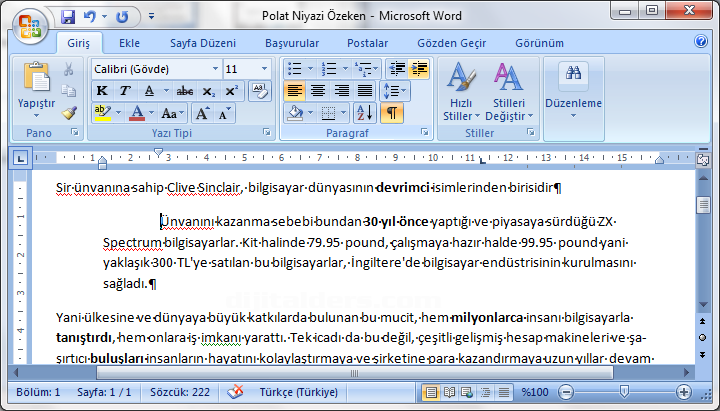Save document via Quick Access floppy icon

pyautogui.click(x=68, y=17)
